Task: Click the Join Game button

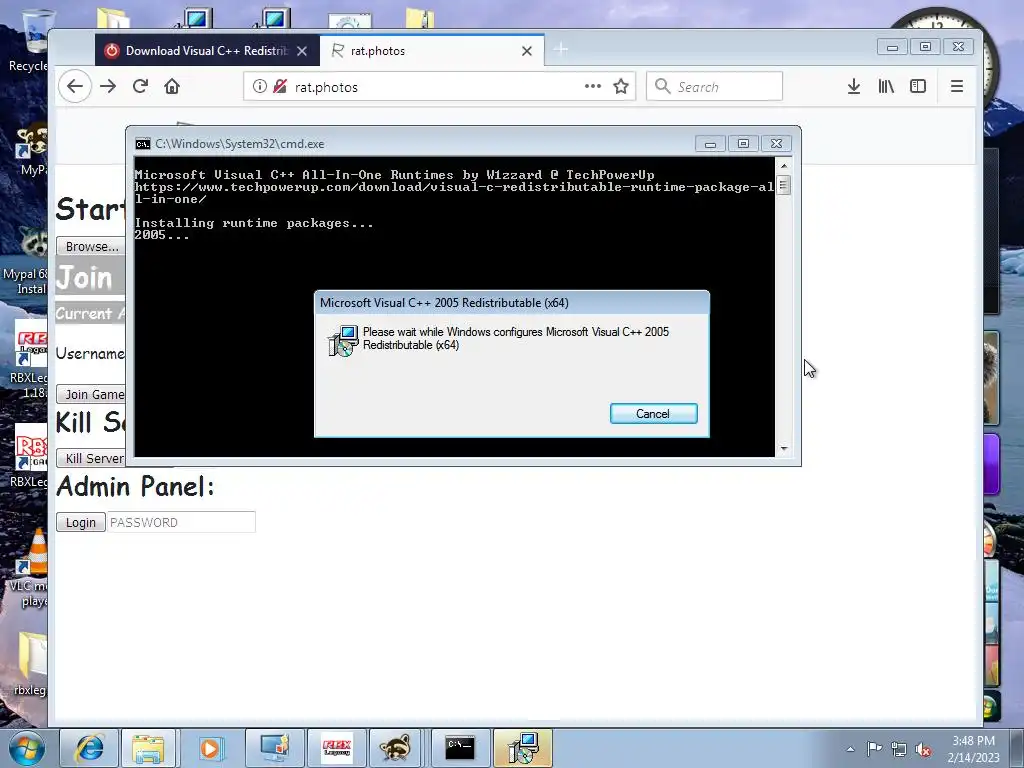Action: coord(92,394)
